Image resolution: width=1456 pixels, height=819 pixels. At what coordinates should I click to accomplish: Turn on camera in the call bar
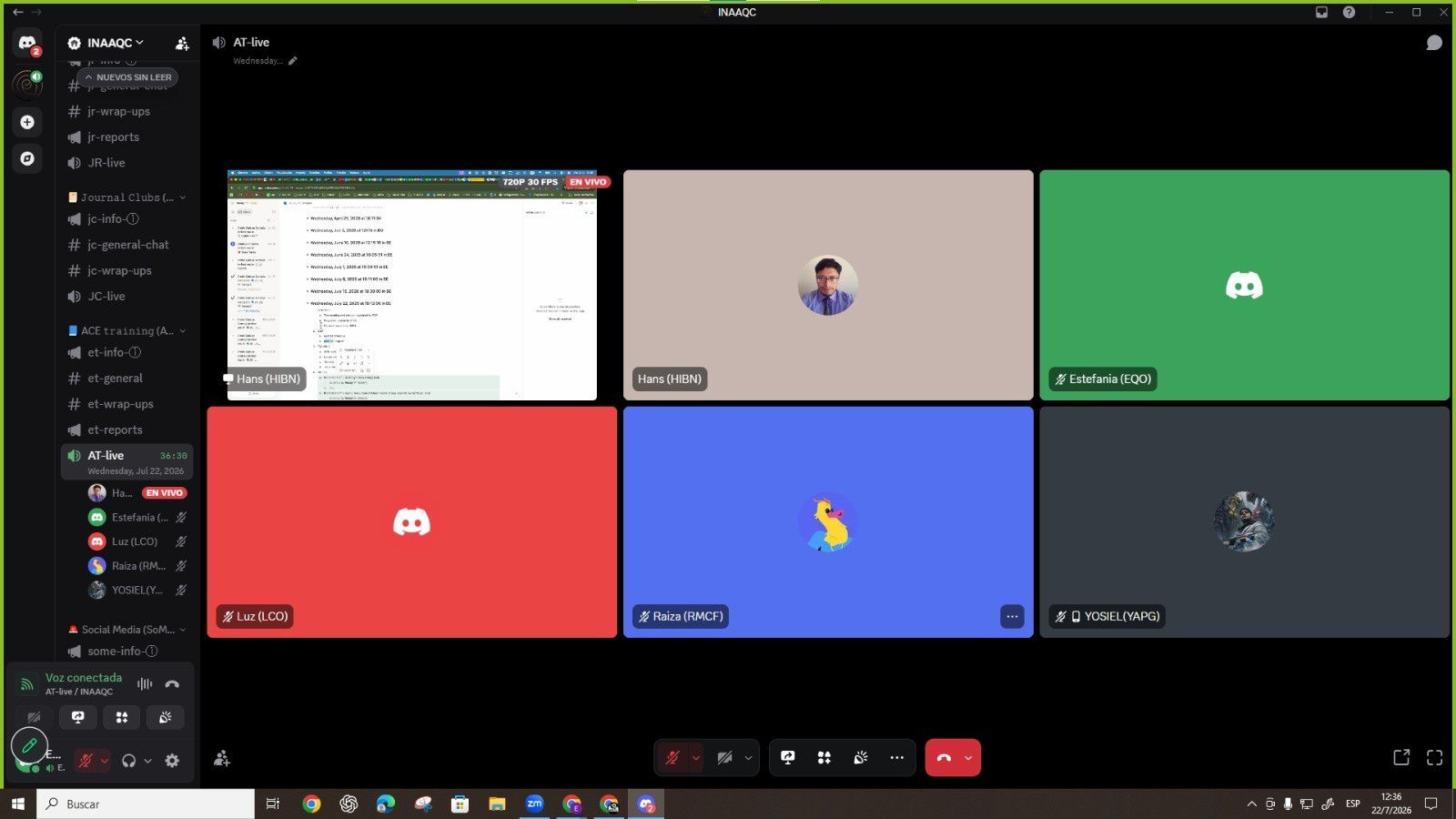point(724,757)
